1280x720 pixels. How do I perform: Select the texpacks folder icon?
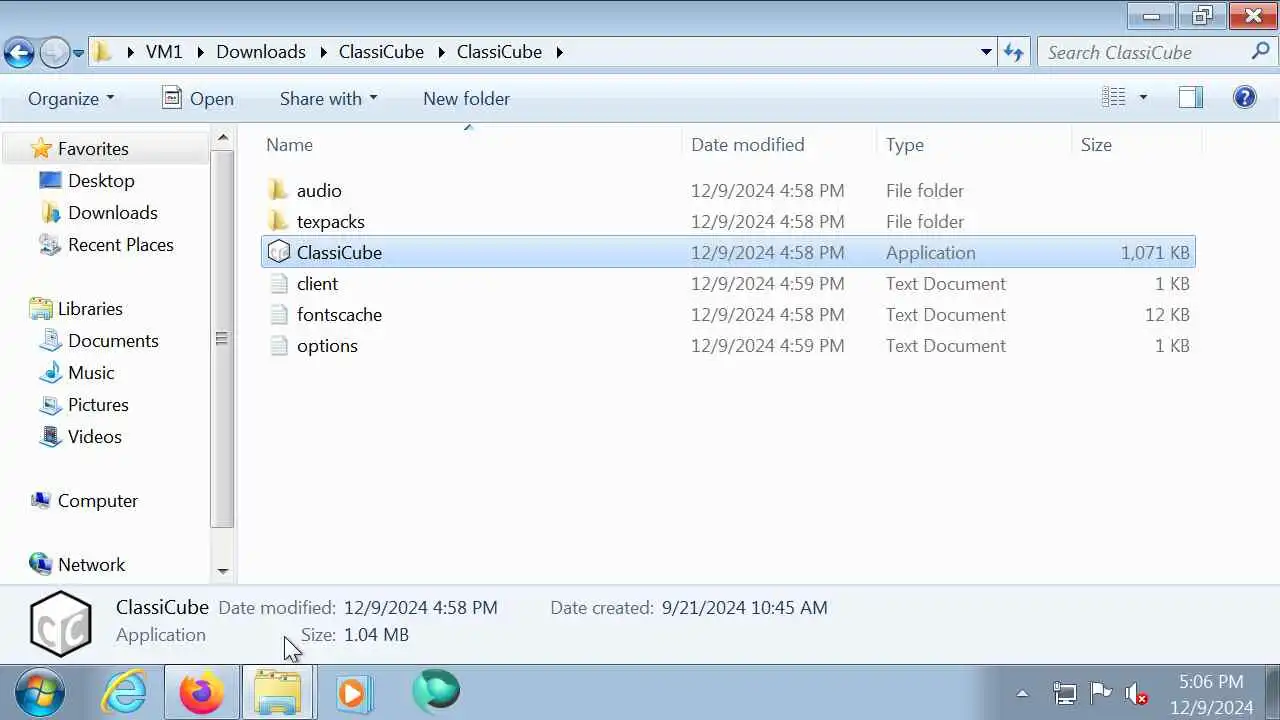coord(279,221)
